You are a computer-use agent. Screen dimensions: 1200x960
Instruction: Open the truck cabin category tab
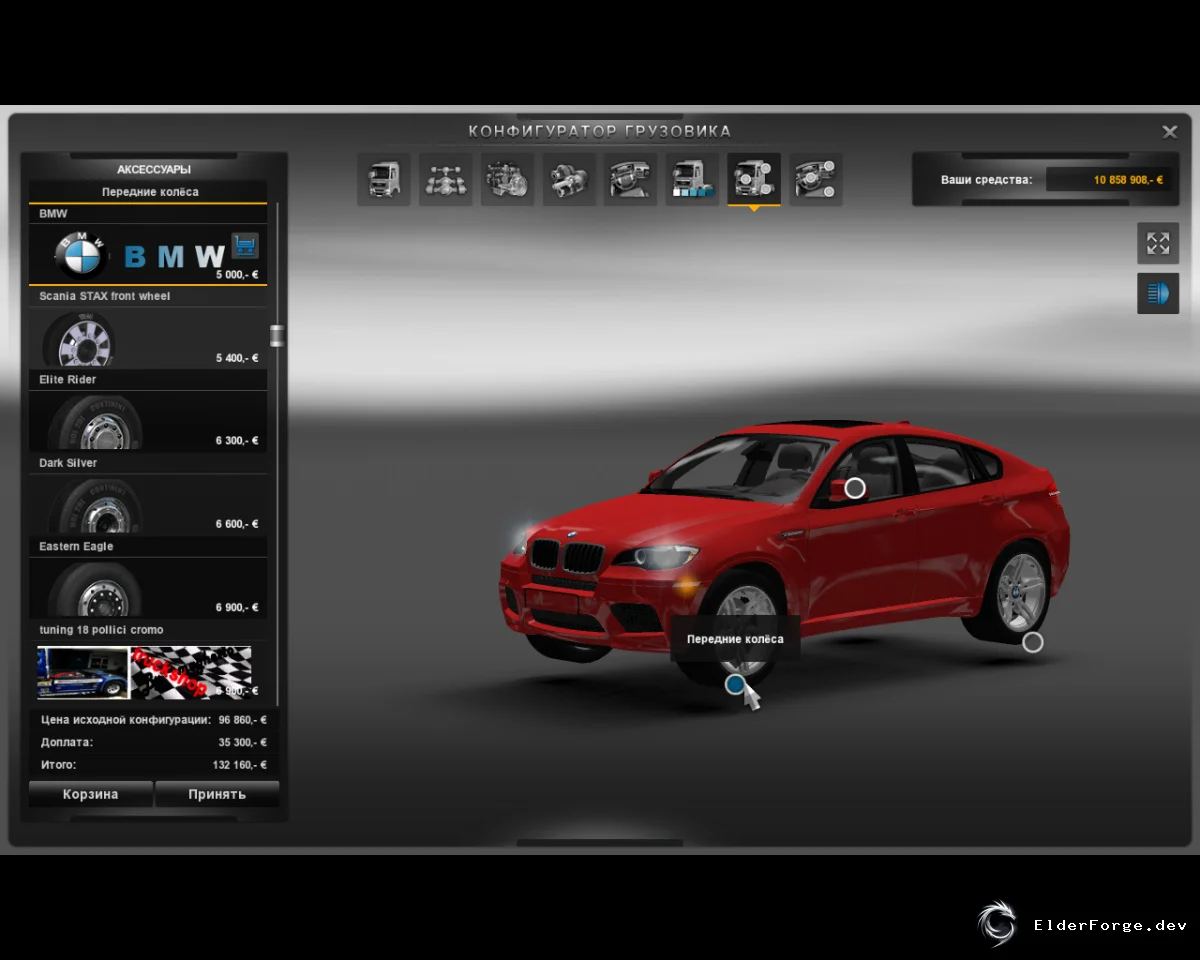(384, 179)
